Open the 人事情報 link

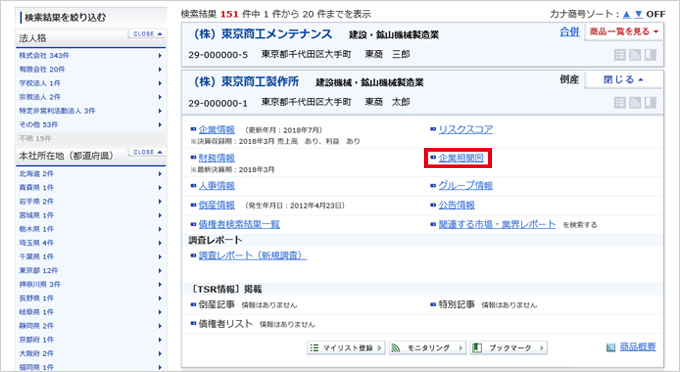coord(216,186)
